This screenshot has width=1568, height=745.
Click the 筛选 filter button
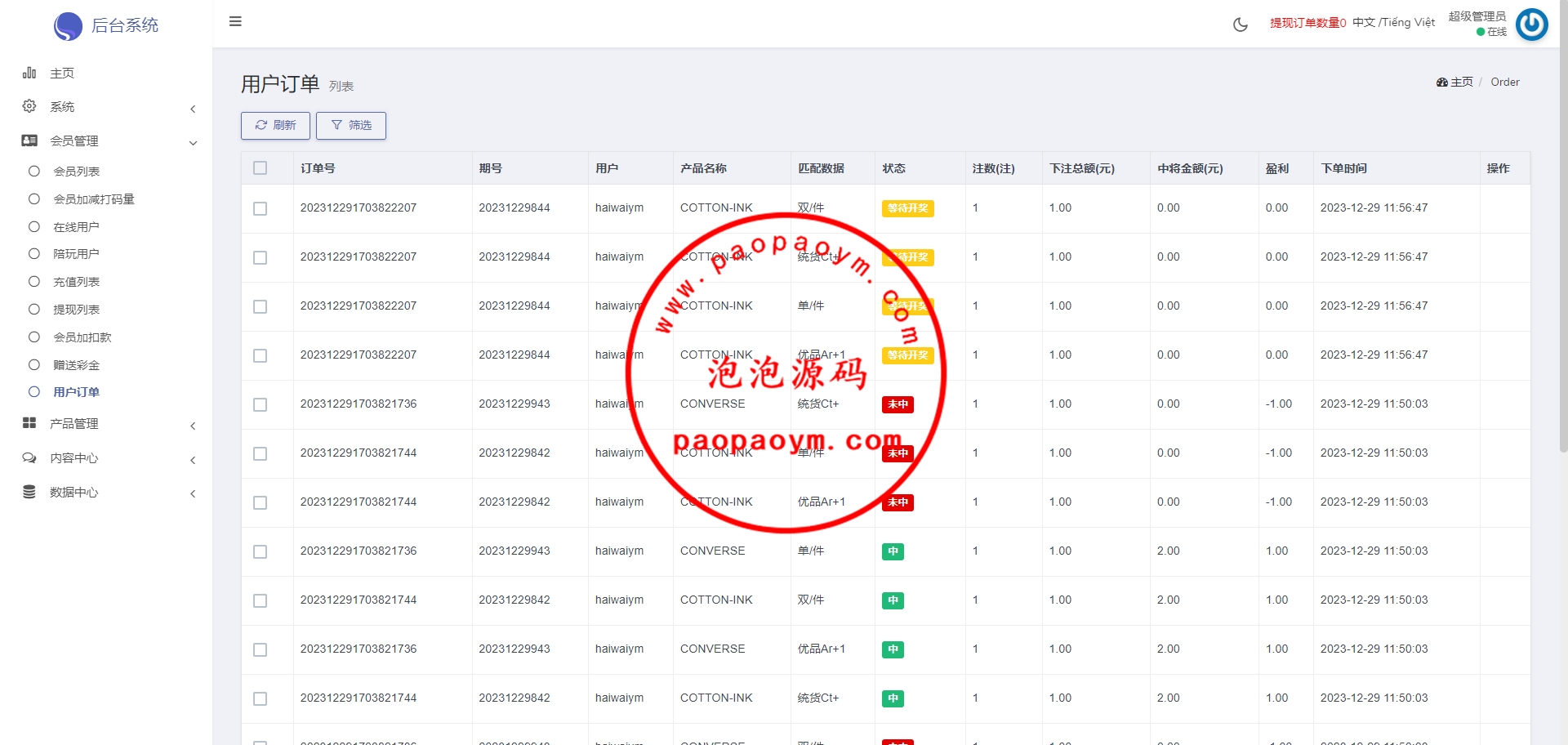point(351,125)
